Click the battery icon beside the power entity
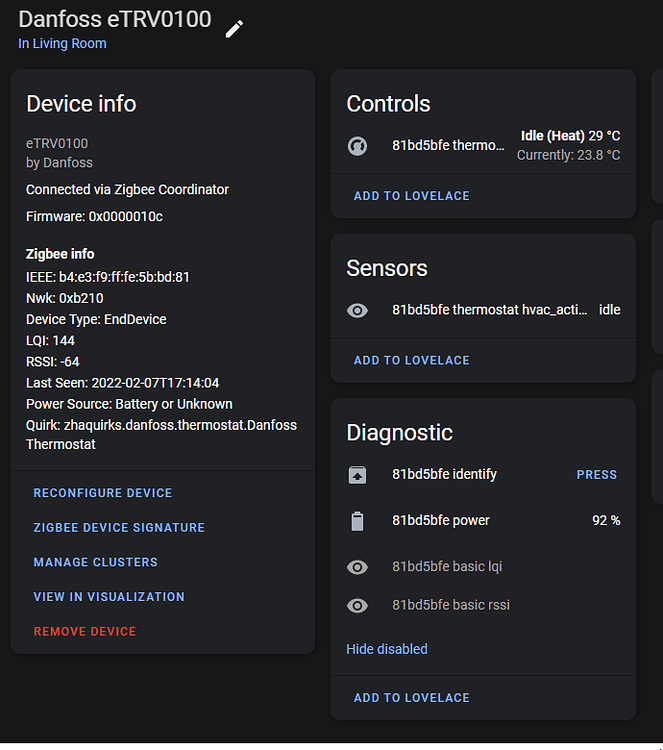The height and width of the screenshot is (750, 663). [357, 521]
